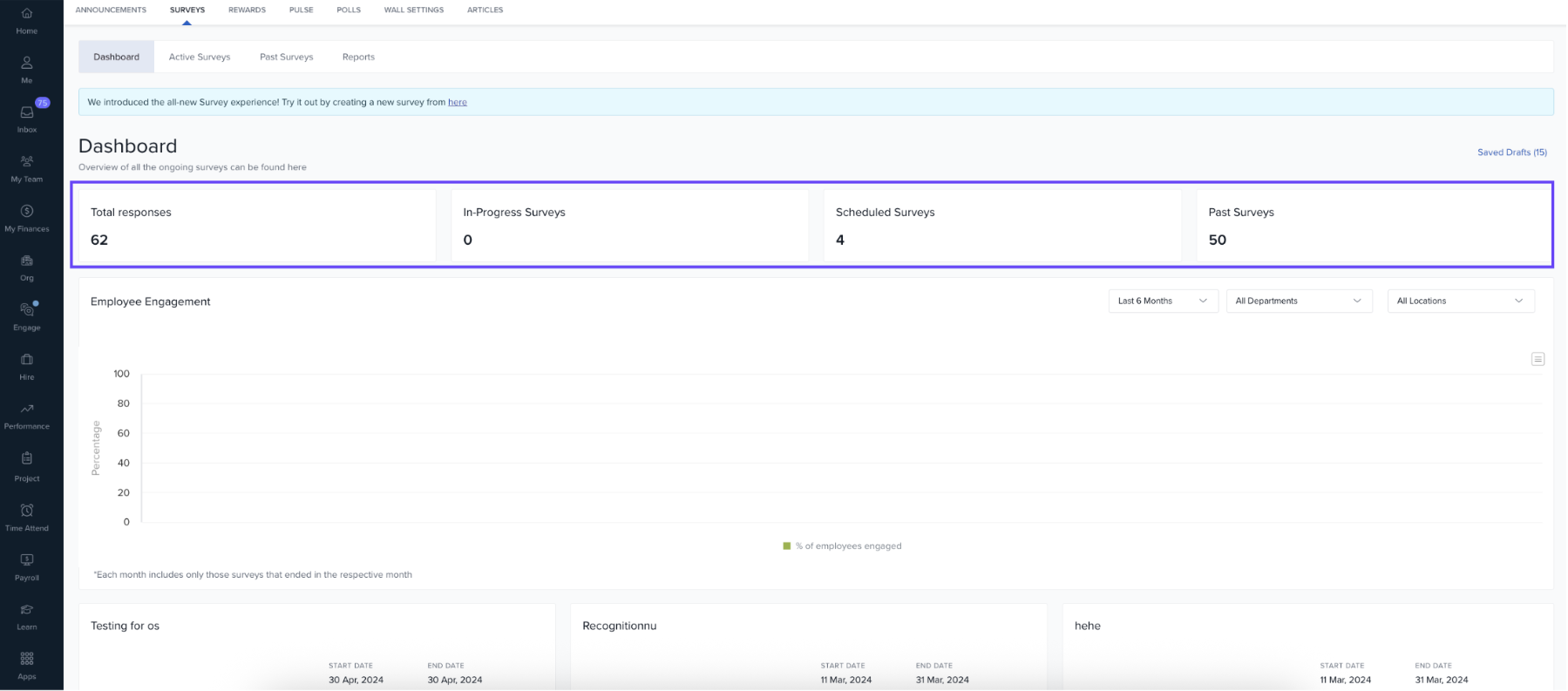Toggle the '% of employees engaged' legend
The image size is (1568, 691).
pos(842,546)
